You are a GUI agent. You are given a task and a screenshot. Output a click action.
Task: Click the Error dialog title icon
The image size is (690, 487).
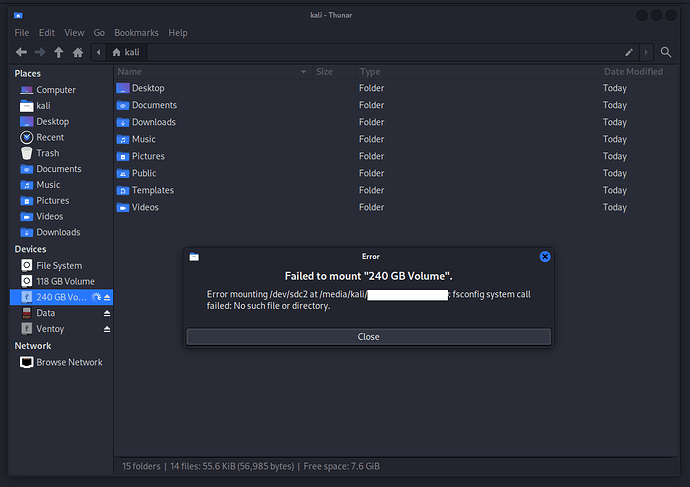tap(194, 257)
